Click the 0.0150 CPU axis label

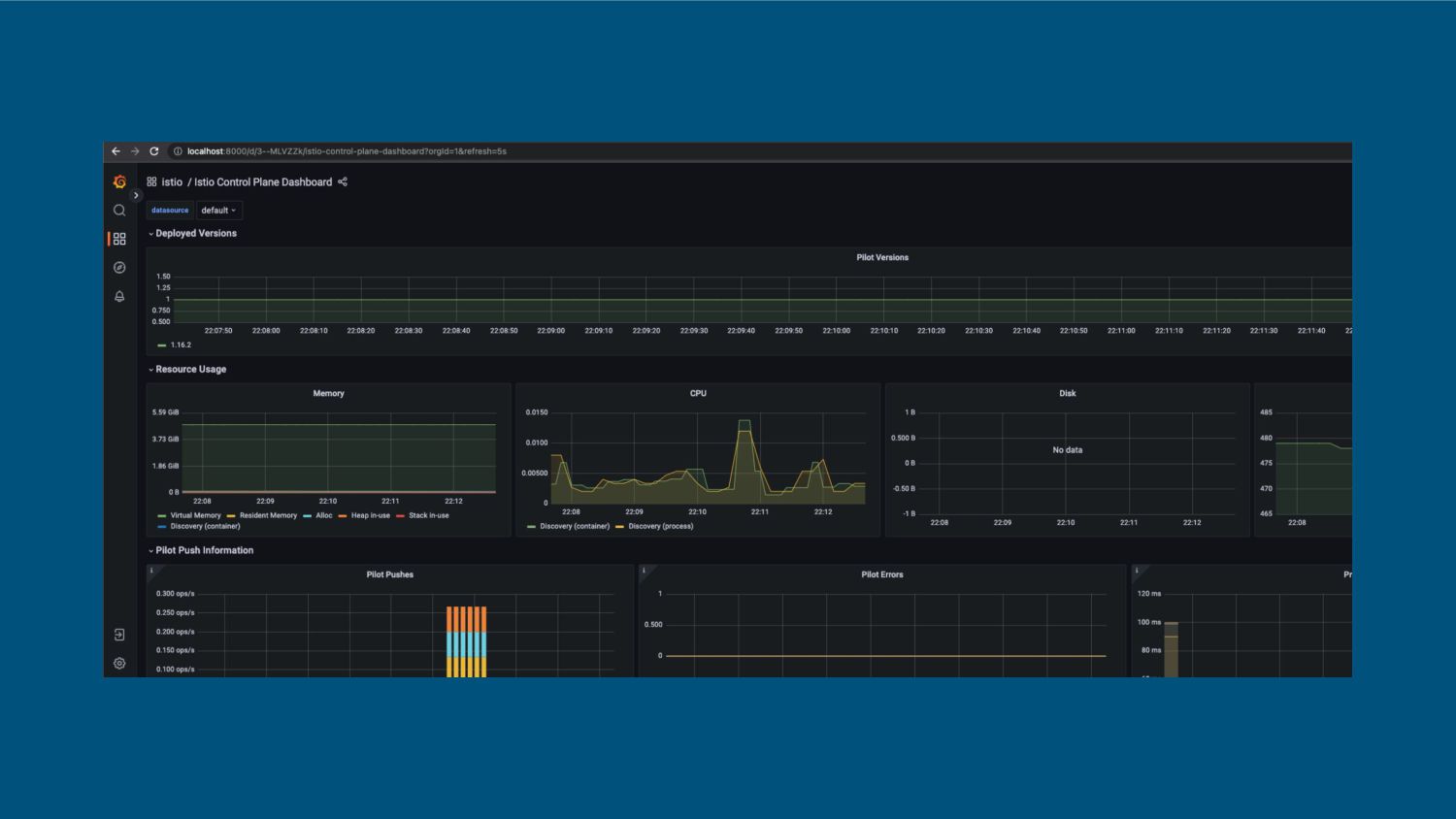point(537,412)
